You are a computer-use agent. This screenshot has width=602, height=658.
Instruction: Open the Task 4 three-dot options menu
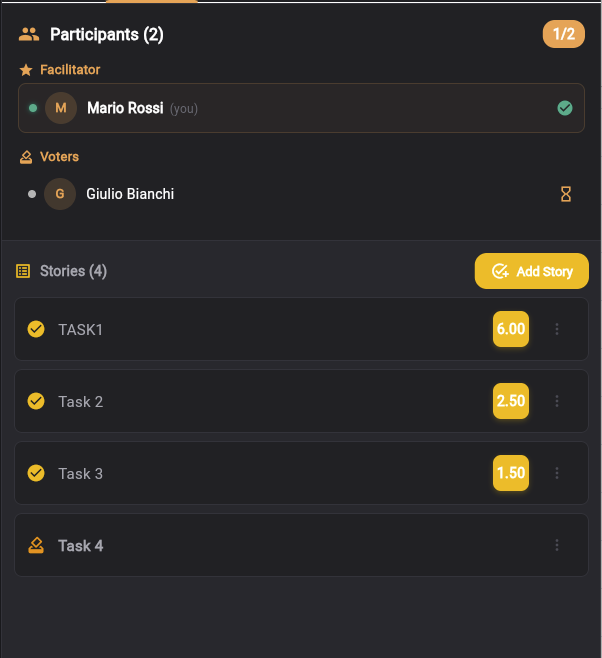tap(557, 545)
